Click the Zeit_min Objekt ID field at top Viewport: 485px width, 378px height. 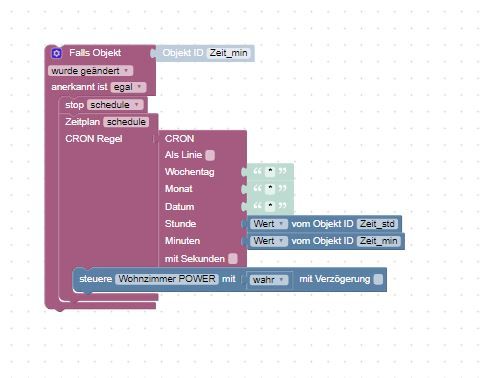click(228, 53)
